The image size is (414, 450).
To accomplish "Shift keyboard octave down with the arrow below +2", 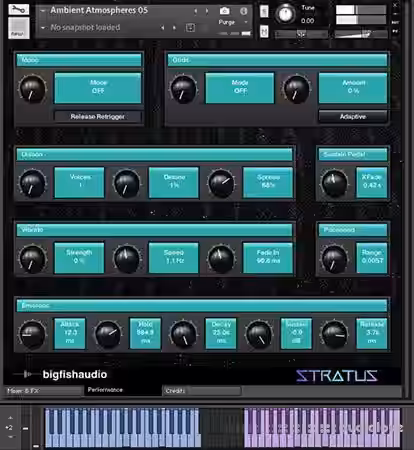I will click(10, 437).
